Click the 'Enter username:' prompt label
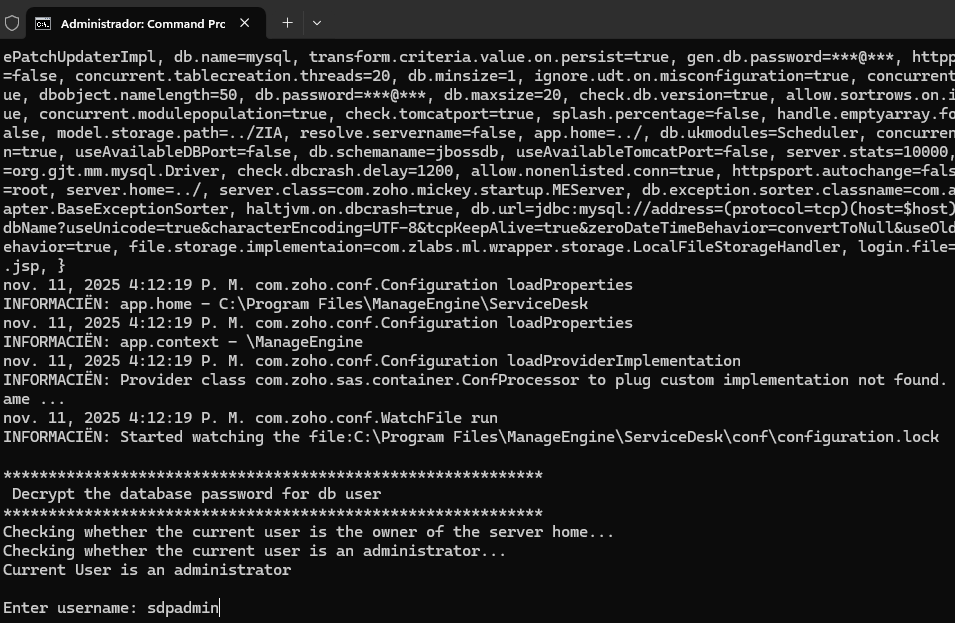 70,608
